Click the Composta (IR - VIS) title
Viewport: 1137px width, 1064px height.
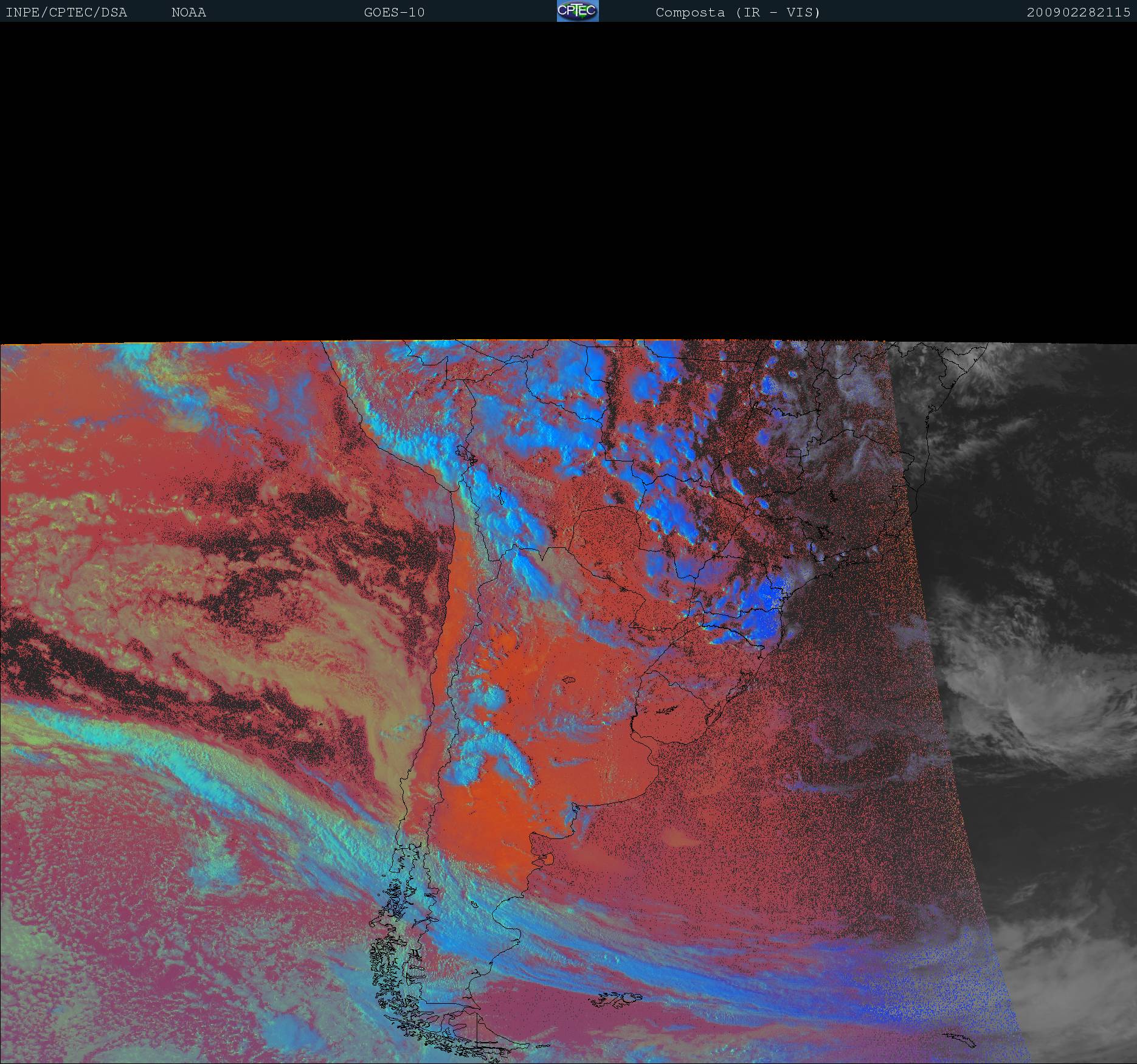(x=738, y=13)
